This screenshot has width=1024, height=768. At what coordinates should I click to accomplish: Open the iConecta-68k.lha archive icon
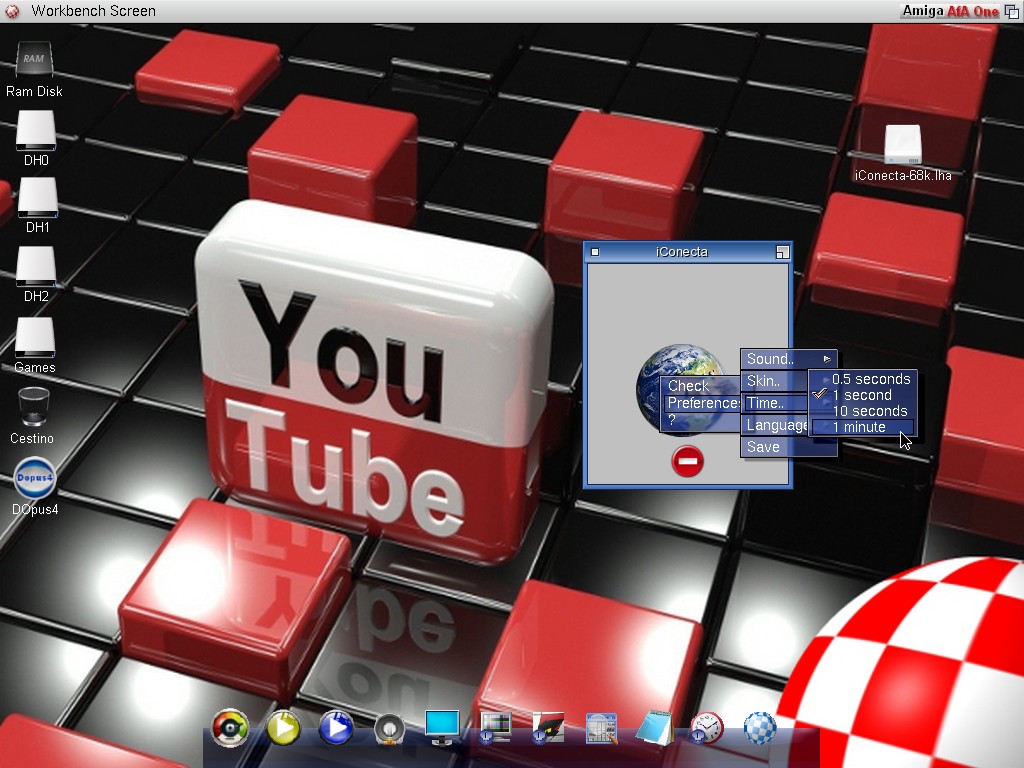[903, 146]
